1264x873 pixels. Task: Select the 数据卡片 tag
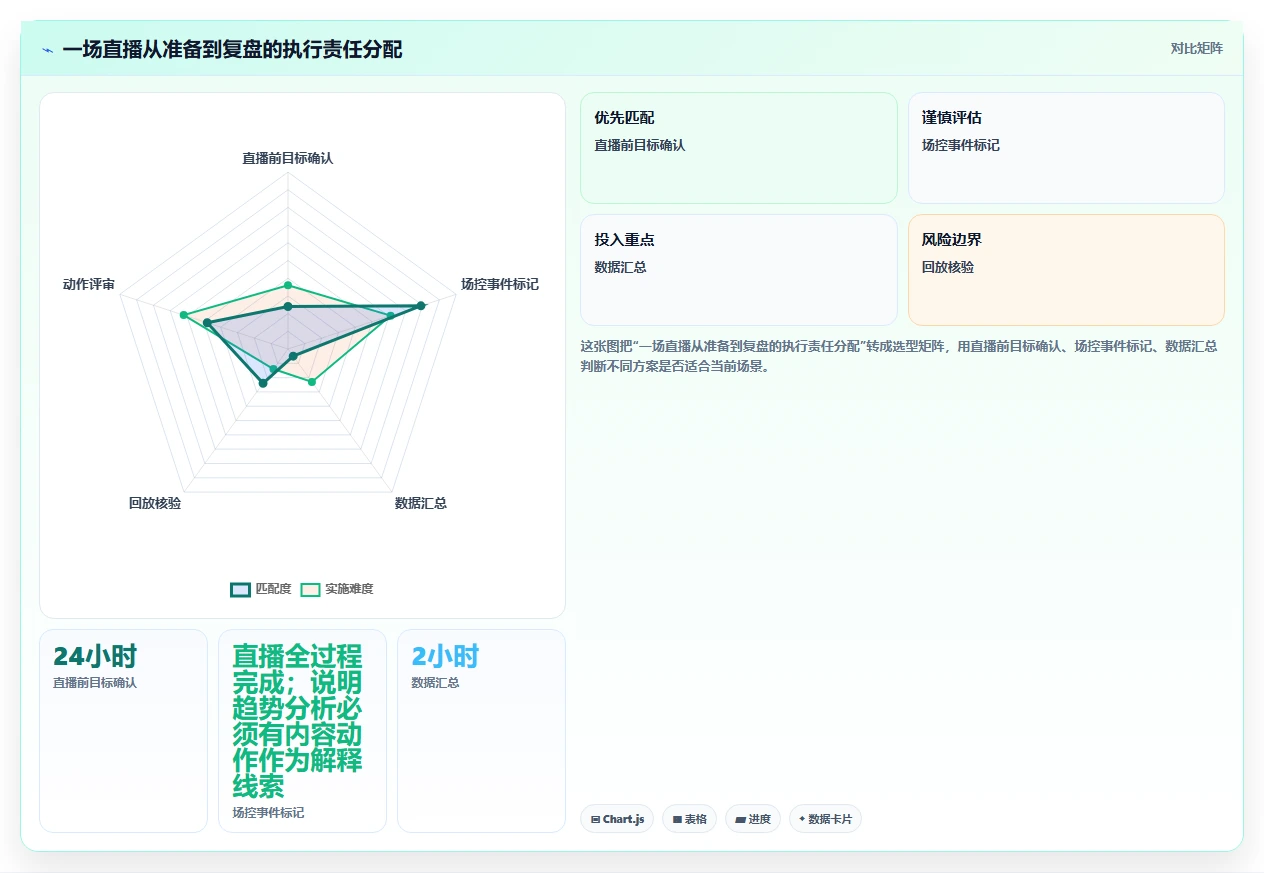point(825,819)
